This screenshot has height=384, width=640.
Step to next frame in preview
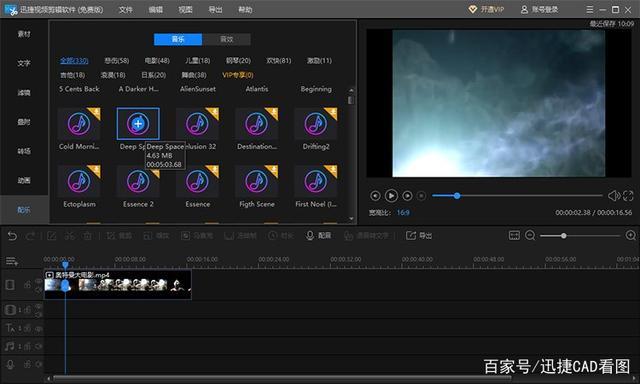point(407,196)
